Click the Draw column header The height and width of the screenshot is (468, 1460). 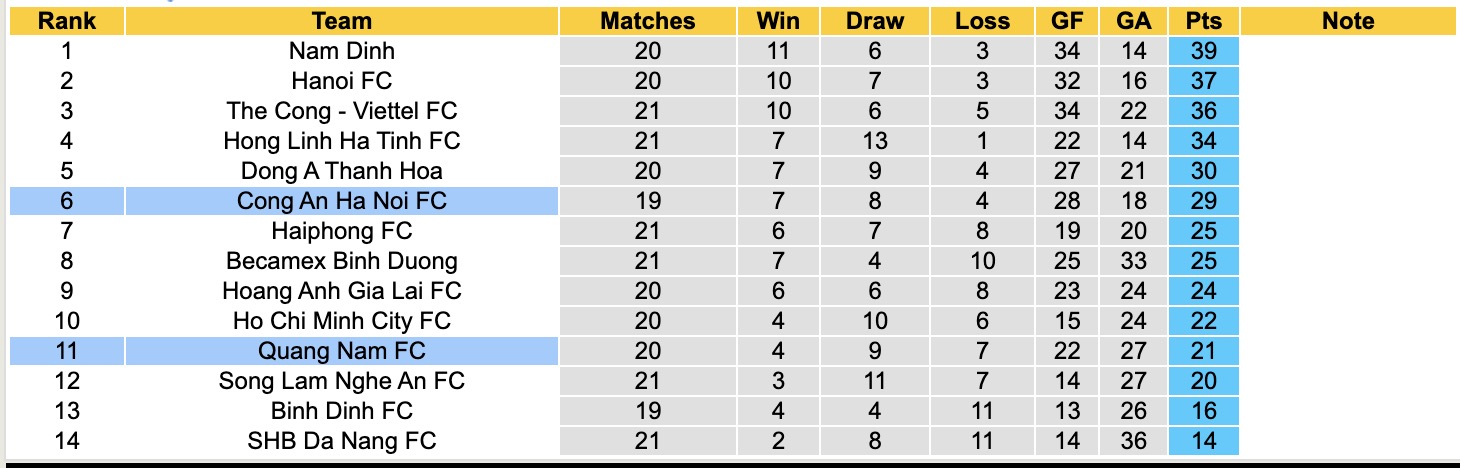pyautogui.click(x=875, y=21)
